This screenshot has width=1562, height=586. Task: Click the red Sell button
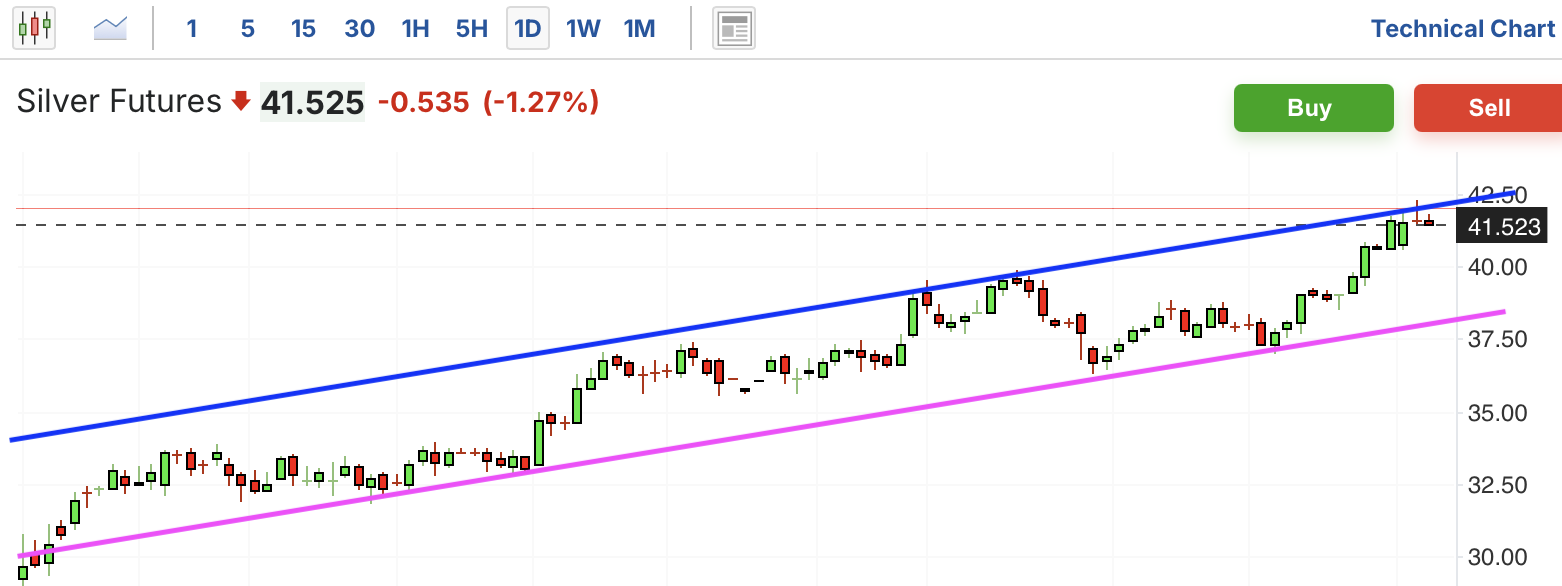point(1488,108)
